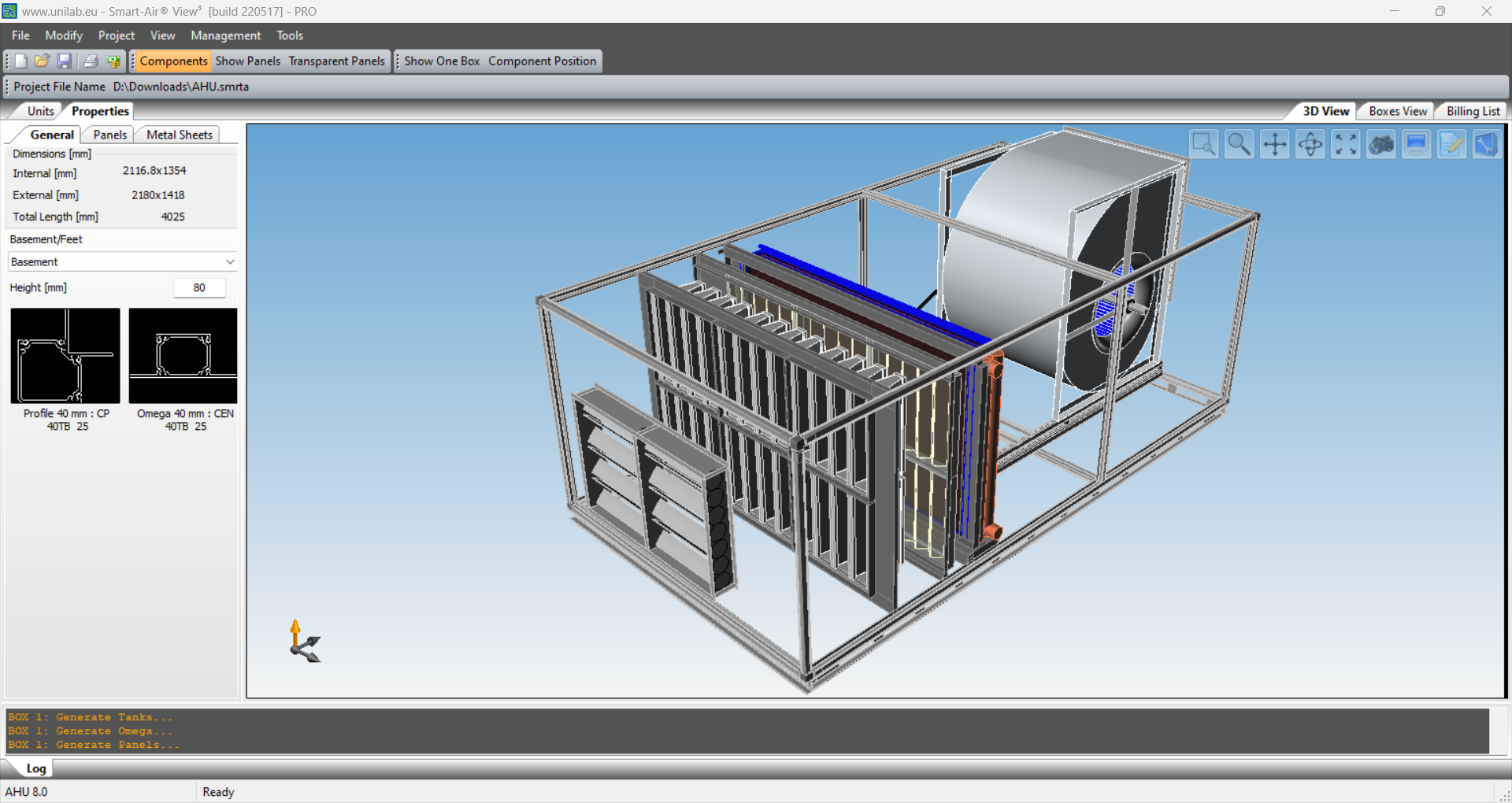The image size is (1512, 803).
Task: Open the Basement/Feet dropdown
Action: pos(121,261)
